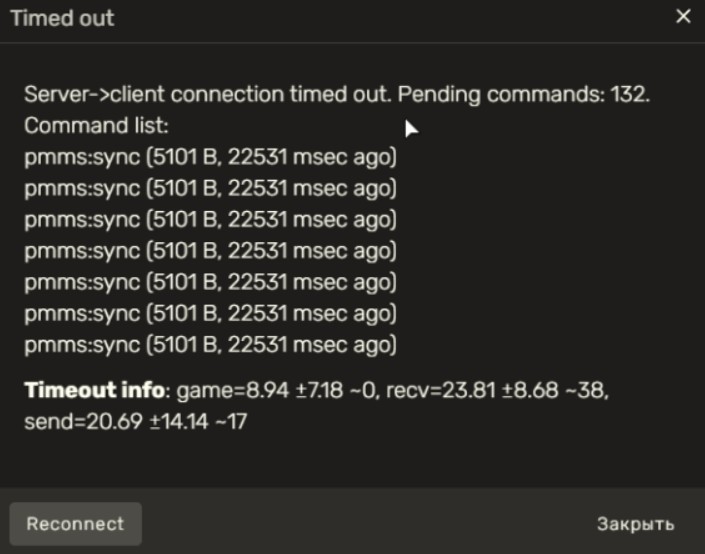Select the seventh, last pmms:sync line

click(210, 345)
